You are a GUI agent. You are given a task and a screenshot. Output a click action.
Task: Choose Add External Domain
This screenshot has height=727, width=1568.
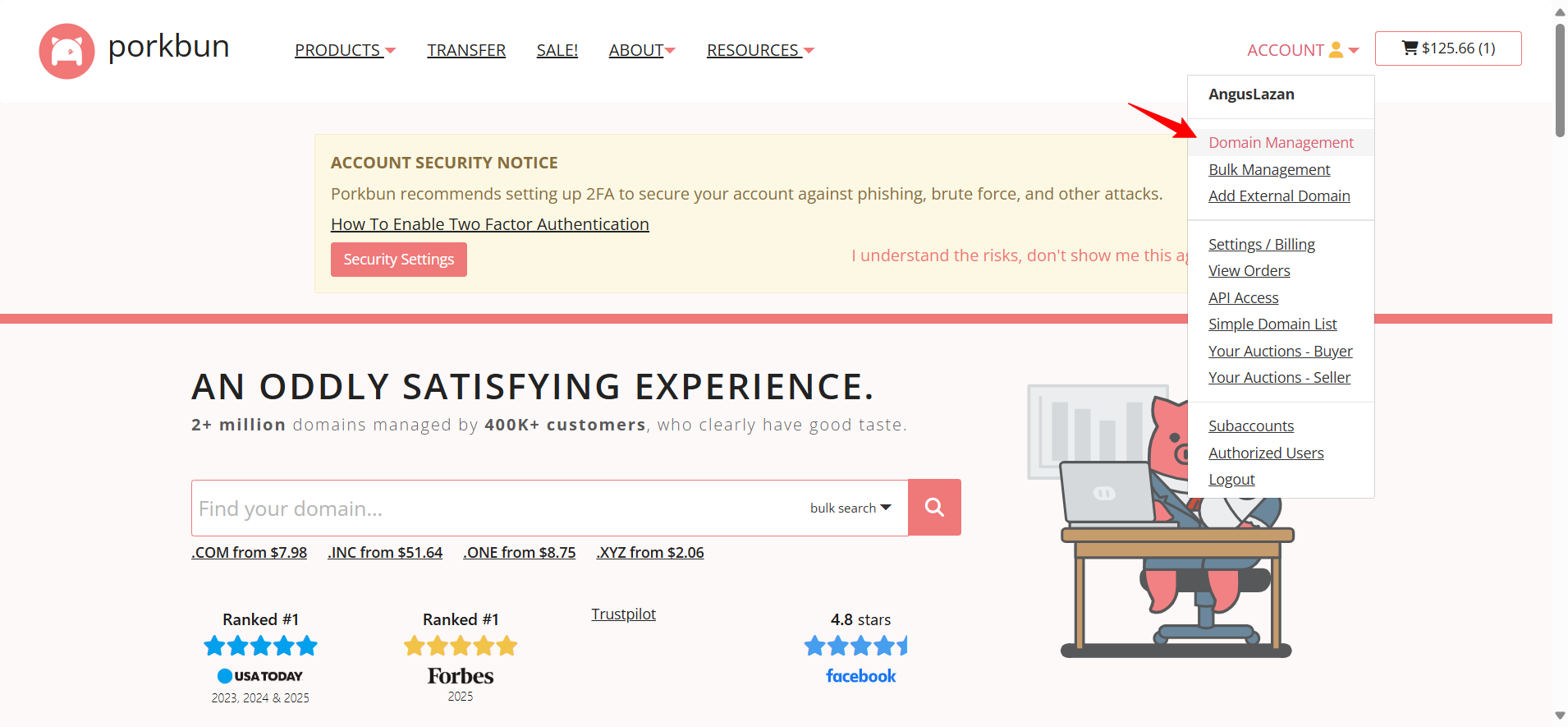coord(1279,196)
